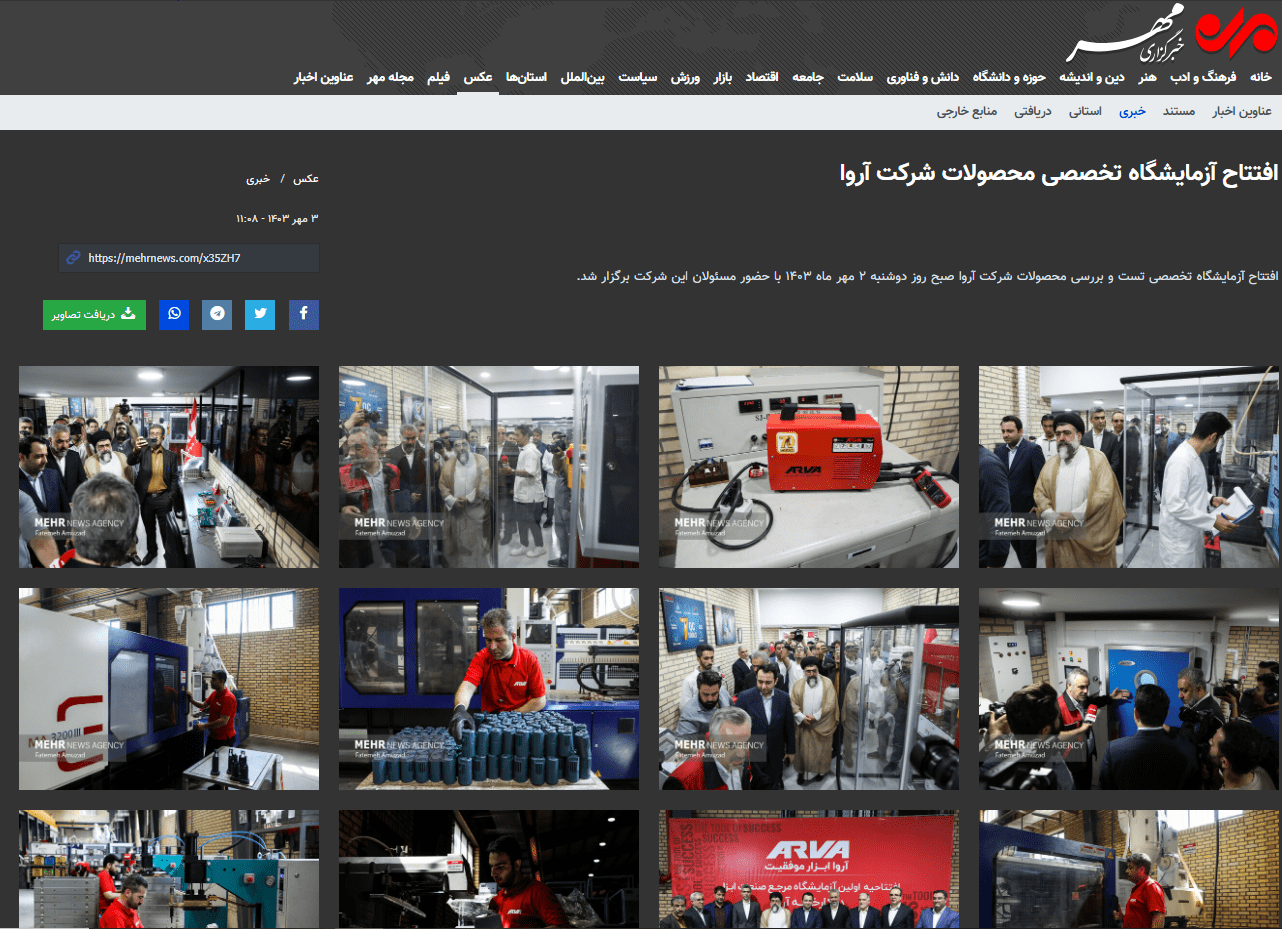
Task: Open photo of crowd behind glass enclosure
Action: pos(488,467)
